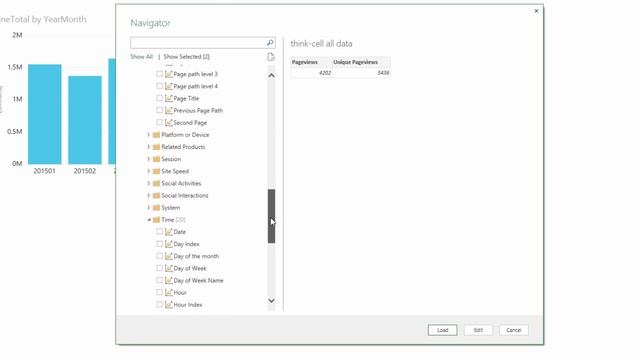Click the Day of Week Name chart icon
640x360 pixels.
click(x=169, y=280)
